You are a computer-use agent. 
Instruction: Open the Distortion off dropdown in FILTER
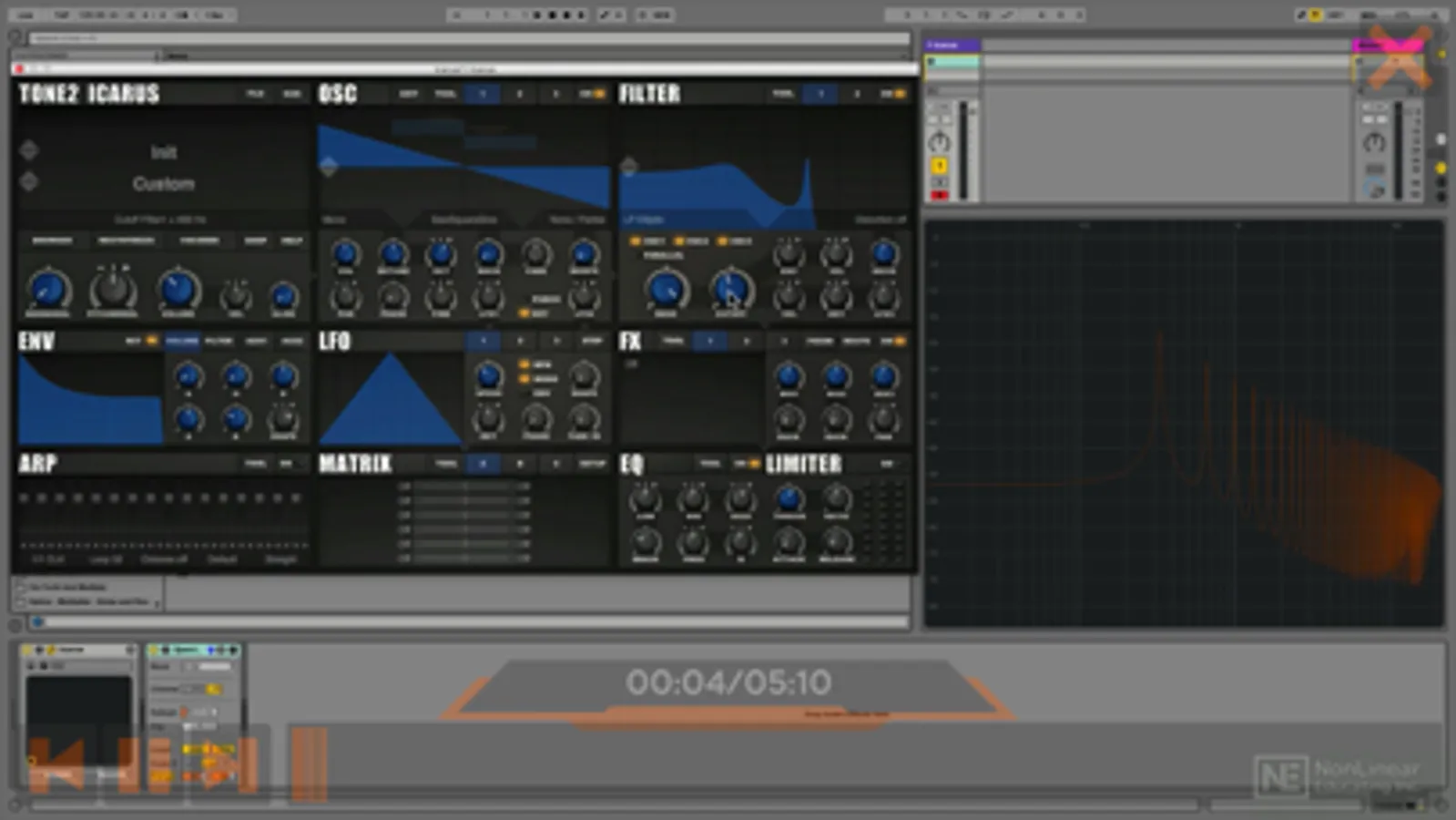click(881, 220)
